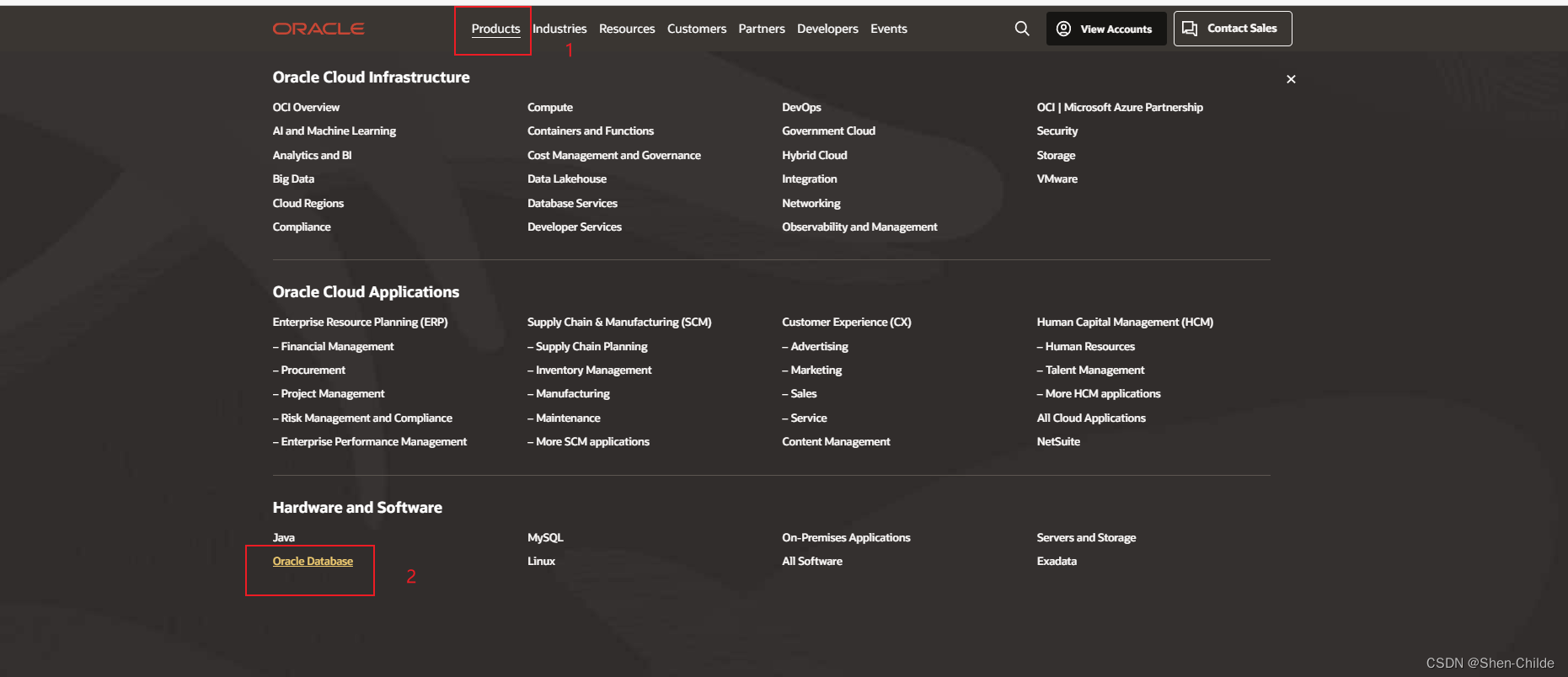Open the Resources menu
The width and height of the screenshot is (1568, 677).
tap(627, 29)
